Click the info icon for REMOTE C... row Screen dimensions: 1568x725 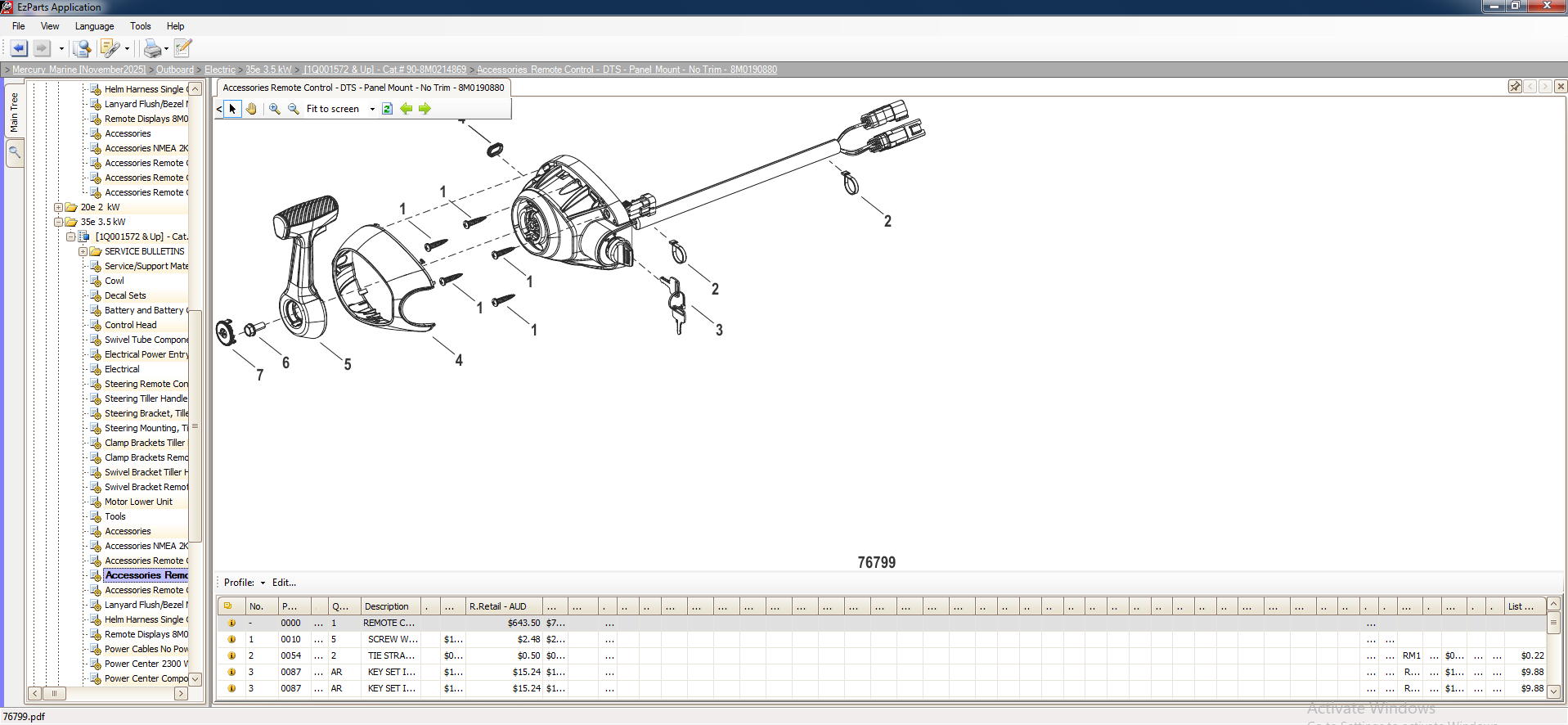coord(231,623)
